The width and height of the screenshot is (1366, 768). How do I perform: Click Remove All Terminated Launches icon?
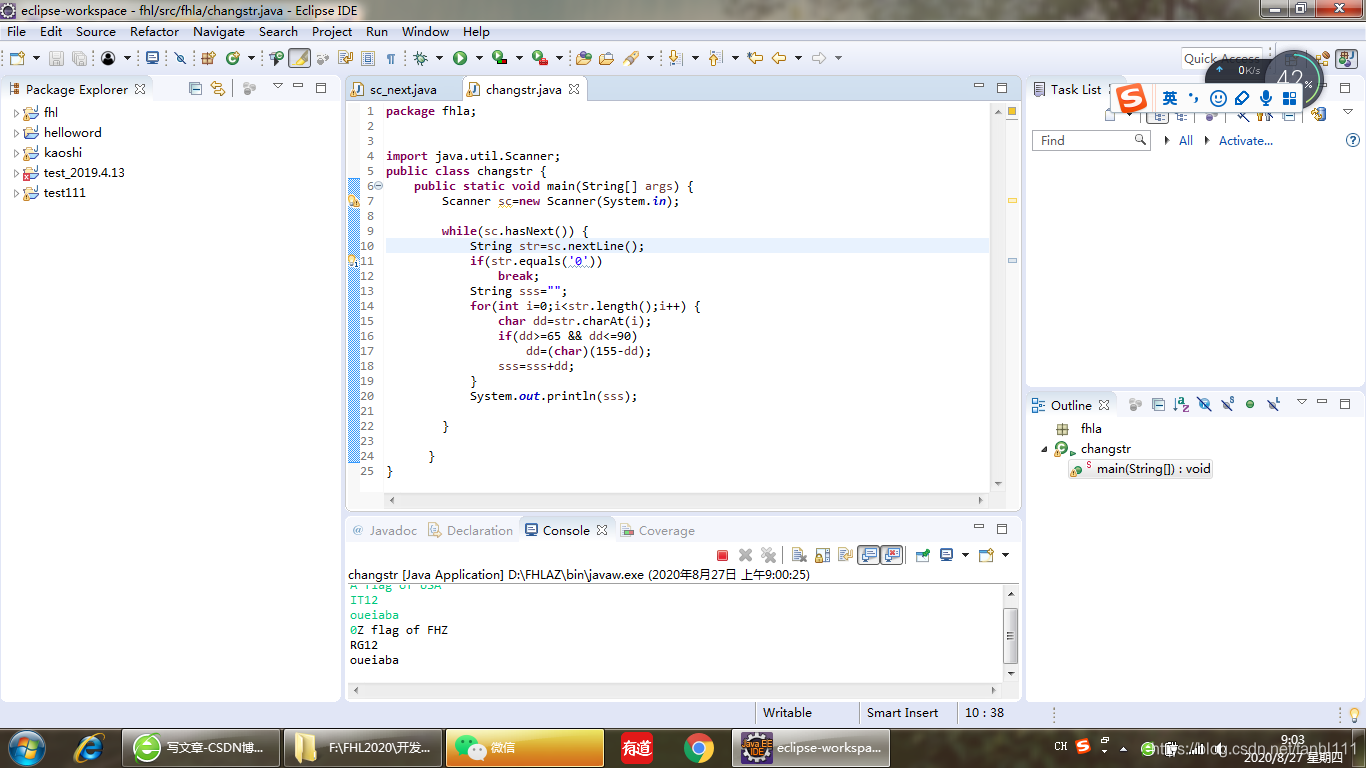768,555
